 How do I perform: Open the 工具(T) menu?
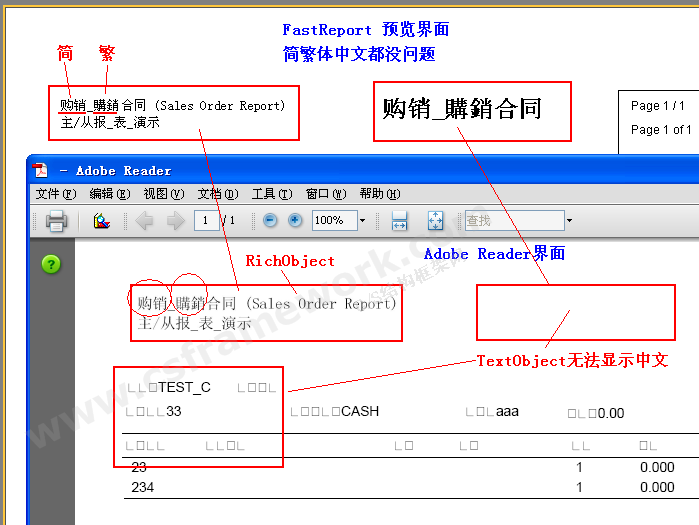[271, 194]
